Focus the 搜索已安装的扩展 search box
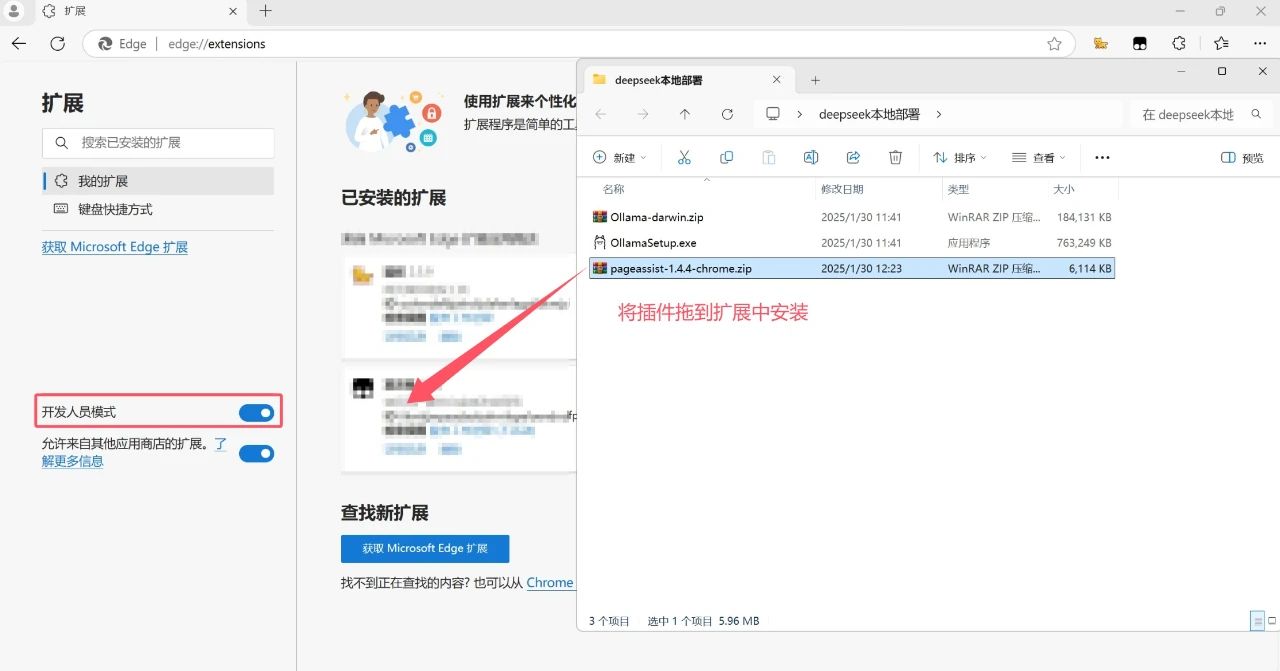This screenshot has height=671, width=1280. click(158, 143)
